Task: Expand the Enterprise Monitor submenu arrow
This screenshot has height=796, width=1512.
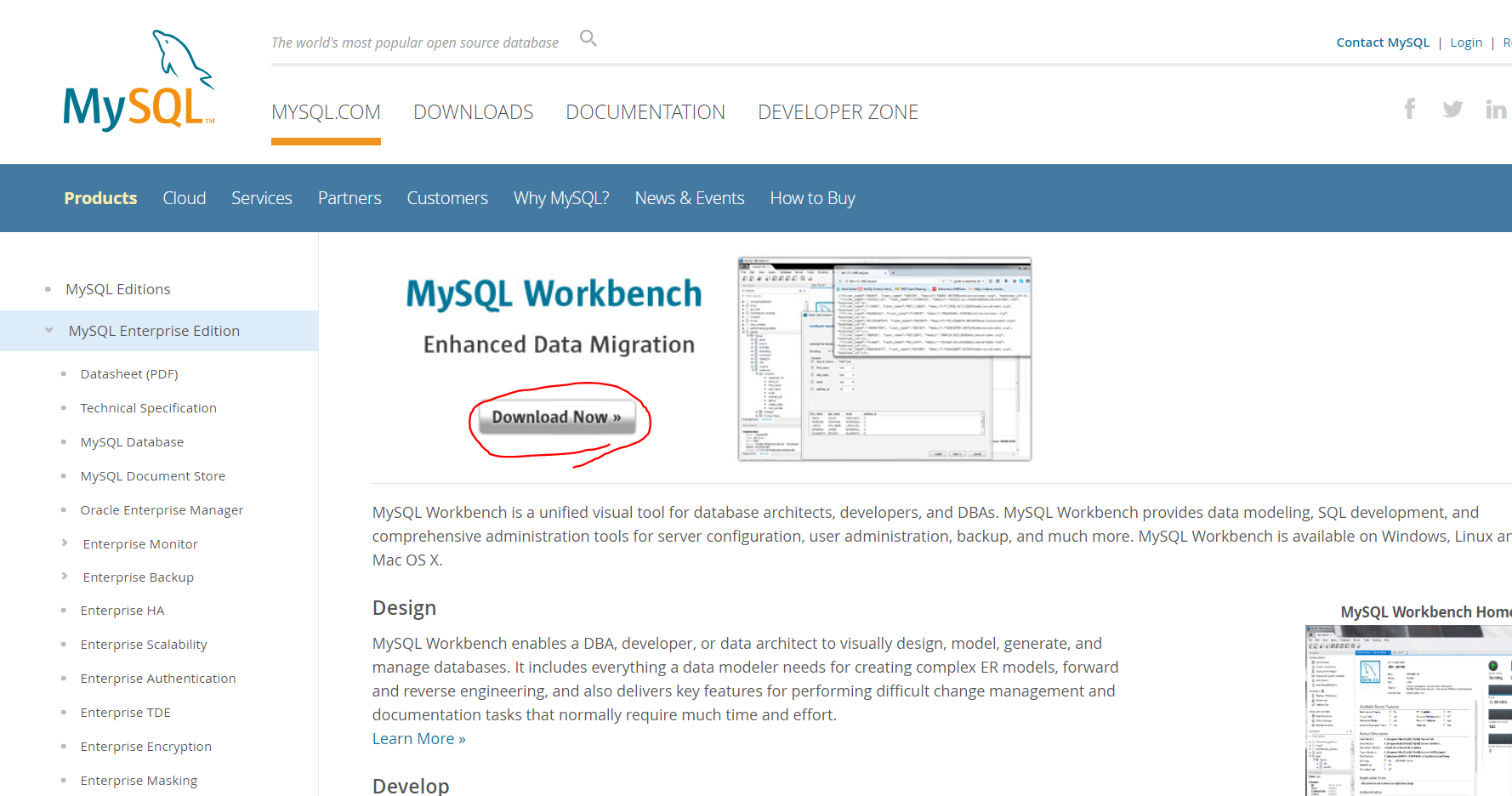Action: 65,543
